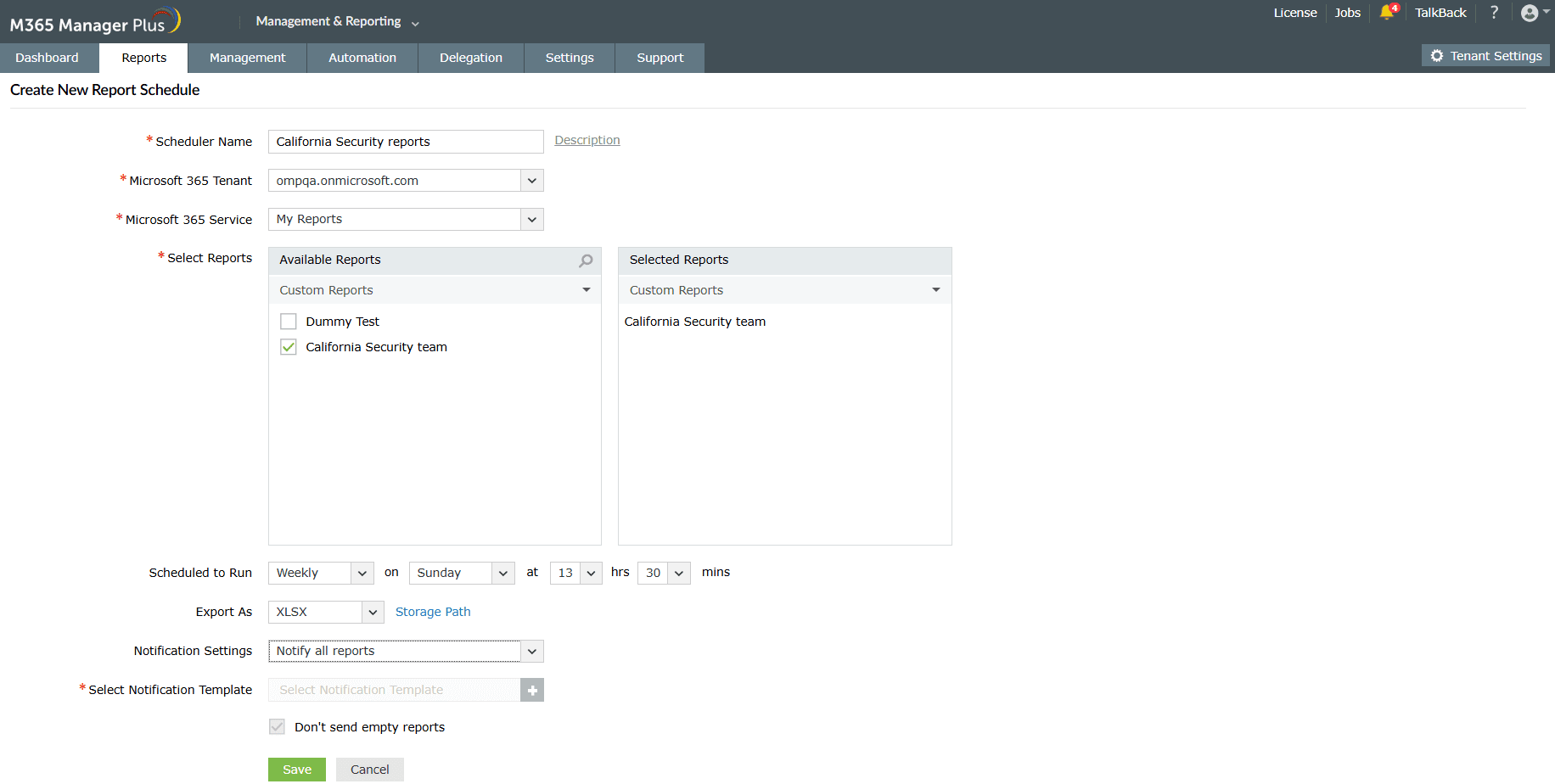
Task: Open the Jobs link
Action: 1348,13
